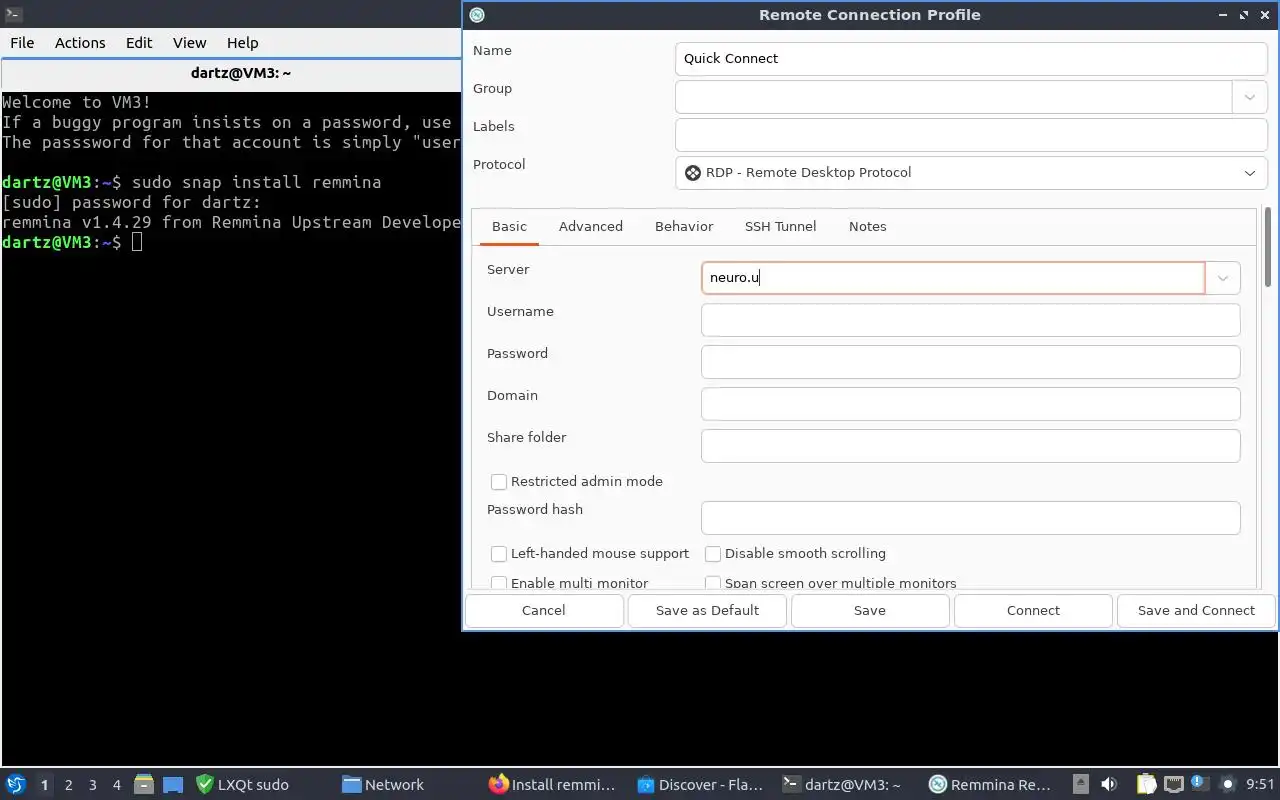Open the clipboard manager tray icon

[1146, 785]
